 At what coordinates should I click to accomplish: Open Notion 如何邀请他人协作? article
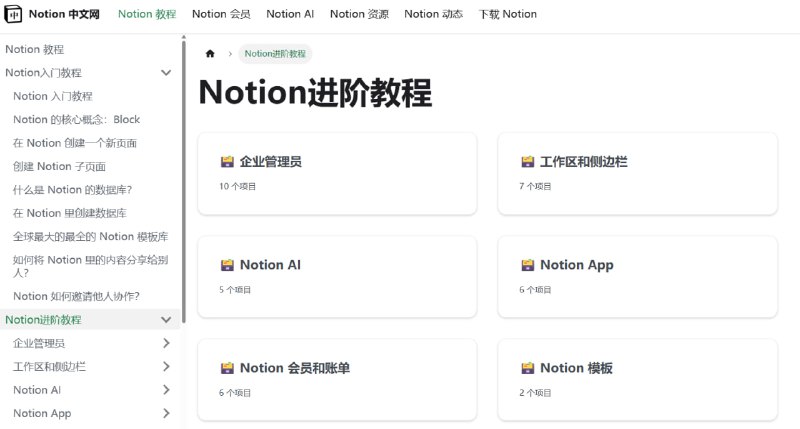pos(76,296)
